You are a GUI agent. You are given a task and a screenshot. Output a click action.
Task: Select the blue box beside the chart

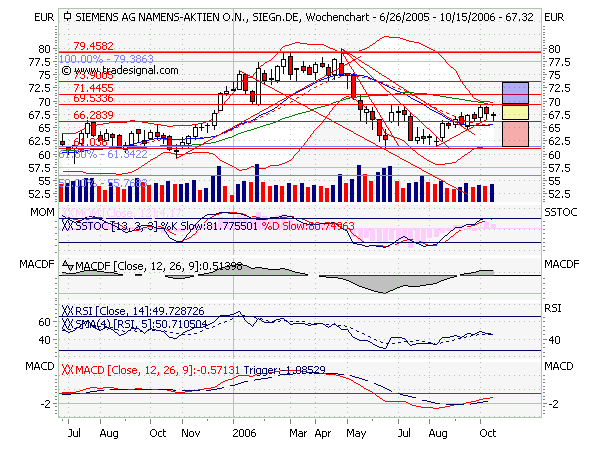[x=515, y=93]
